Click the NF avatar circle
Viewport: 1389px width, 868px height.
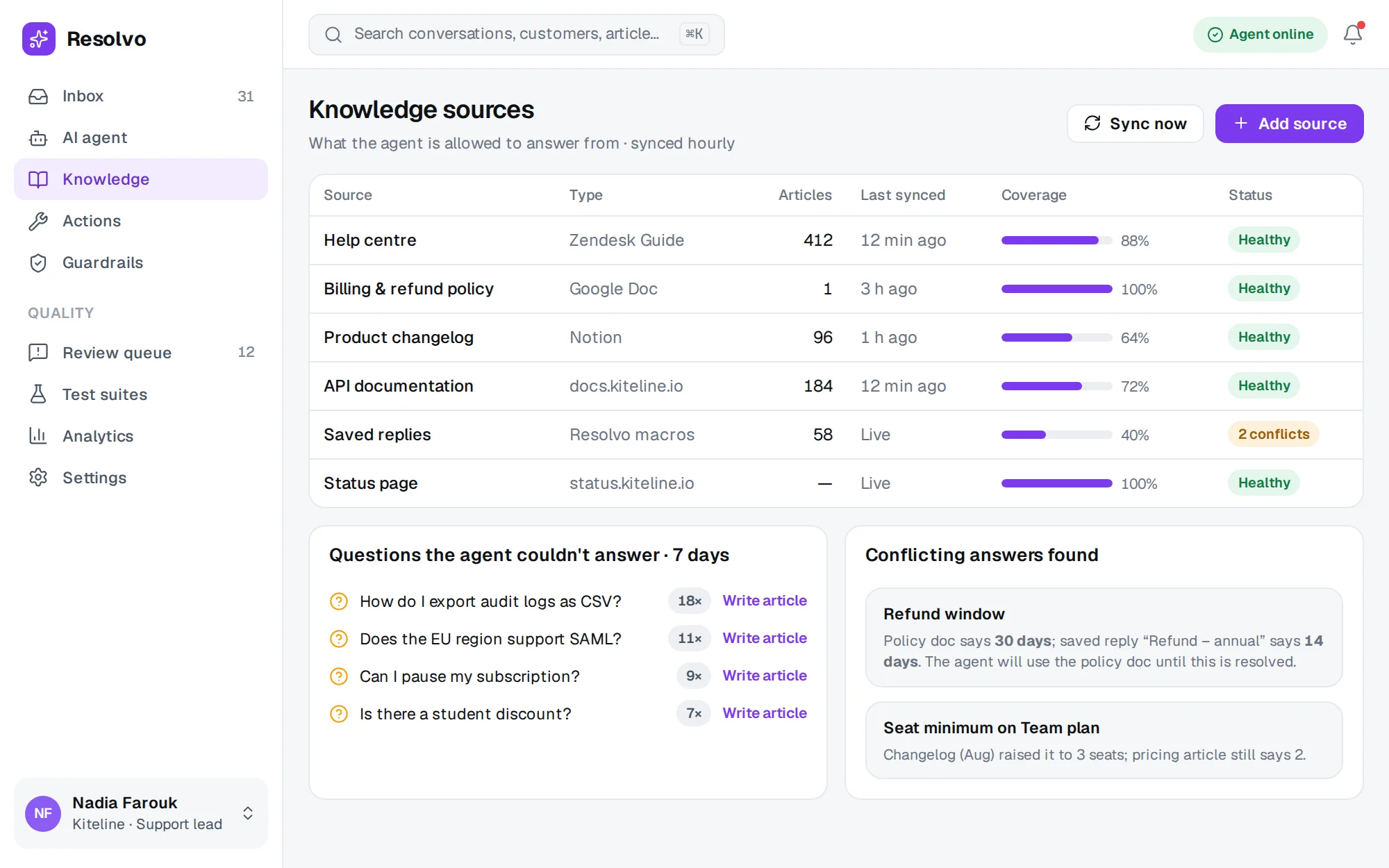click(43, 813)
